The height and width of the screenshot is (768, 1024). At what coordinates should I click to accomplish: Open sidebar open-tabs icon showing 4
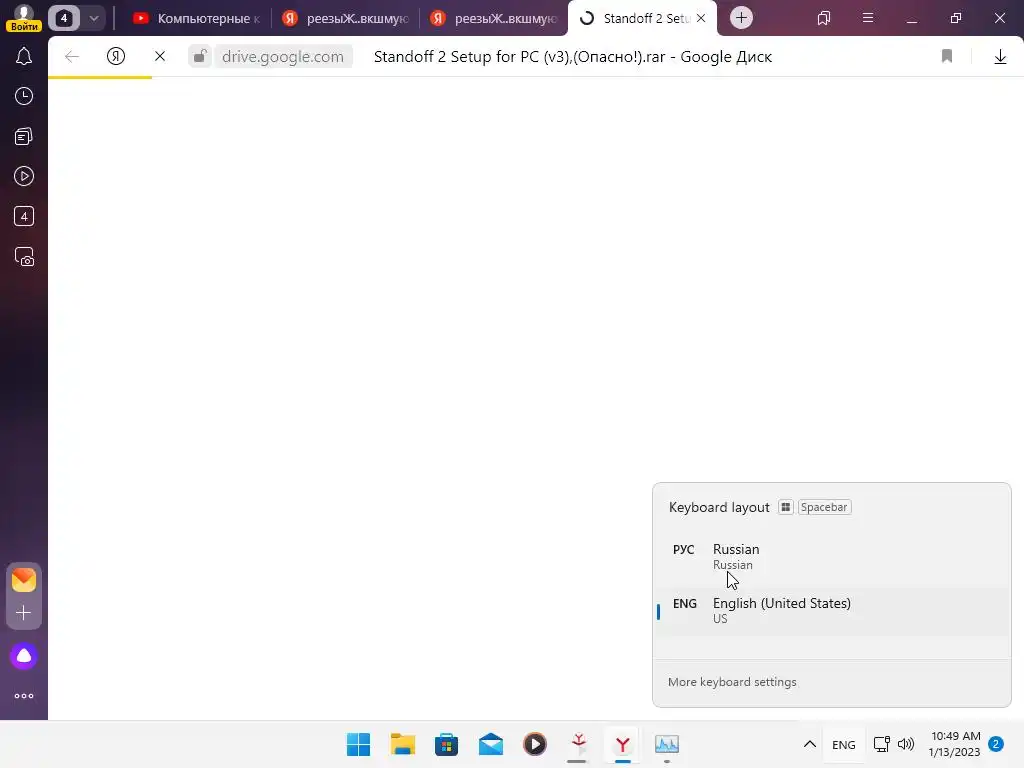24,216
